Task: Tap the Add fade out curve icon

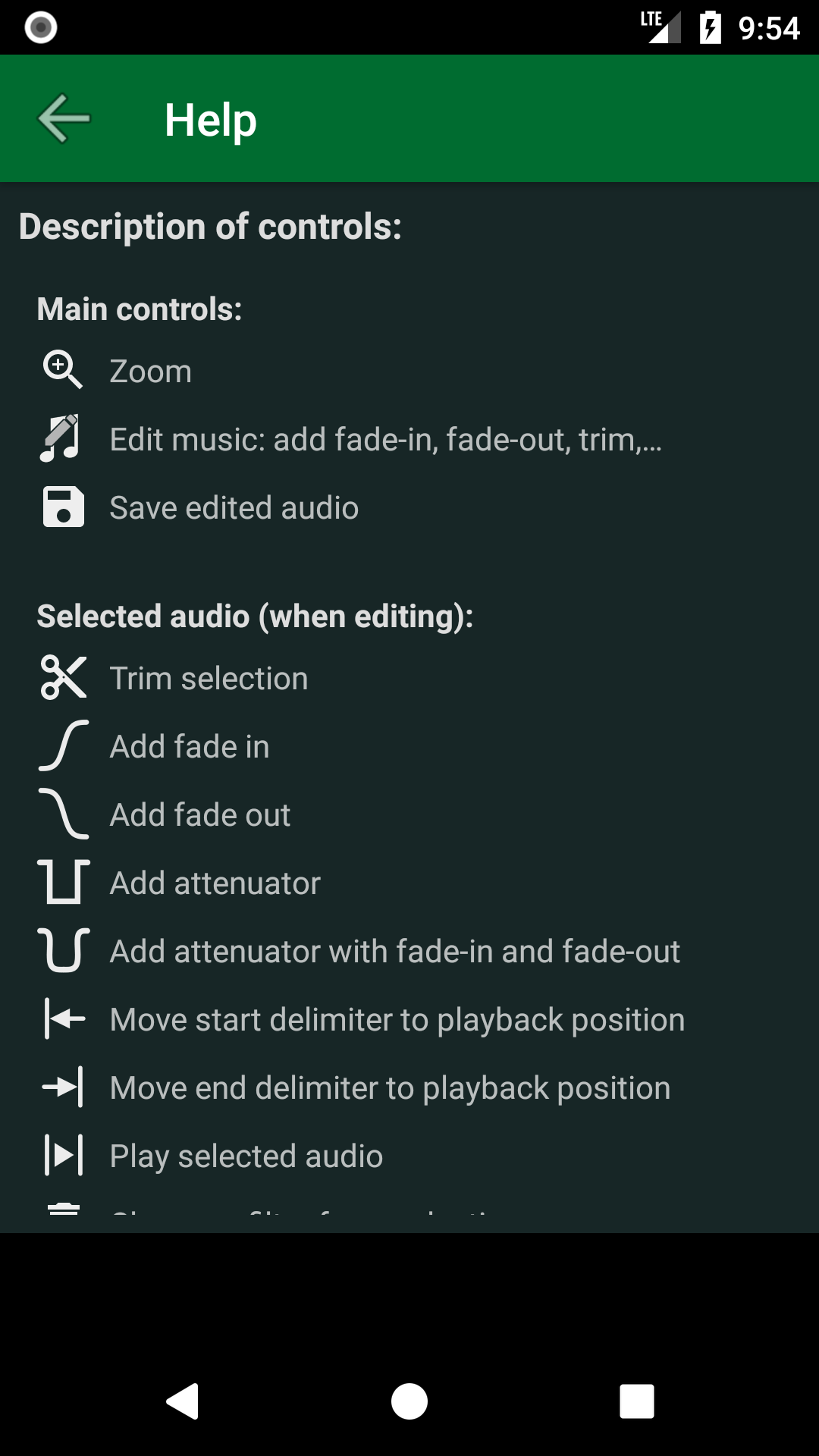Action: (x=64, y=814)
